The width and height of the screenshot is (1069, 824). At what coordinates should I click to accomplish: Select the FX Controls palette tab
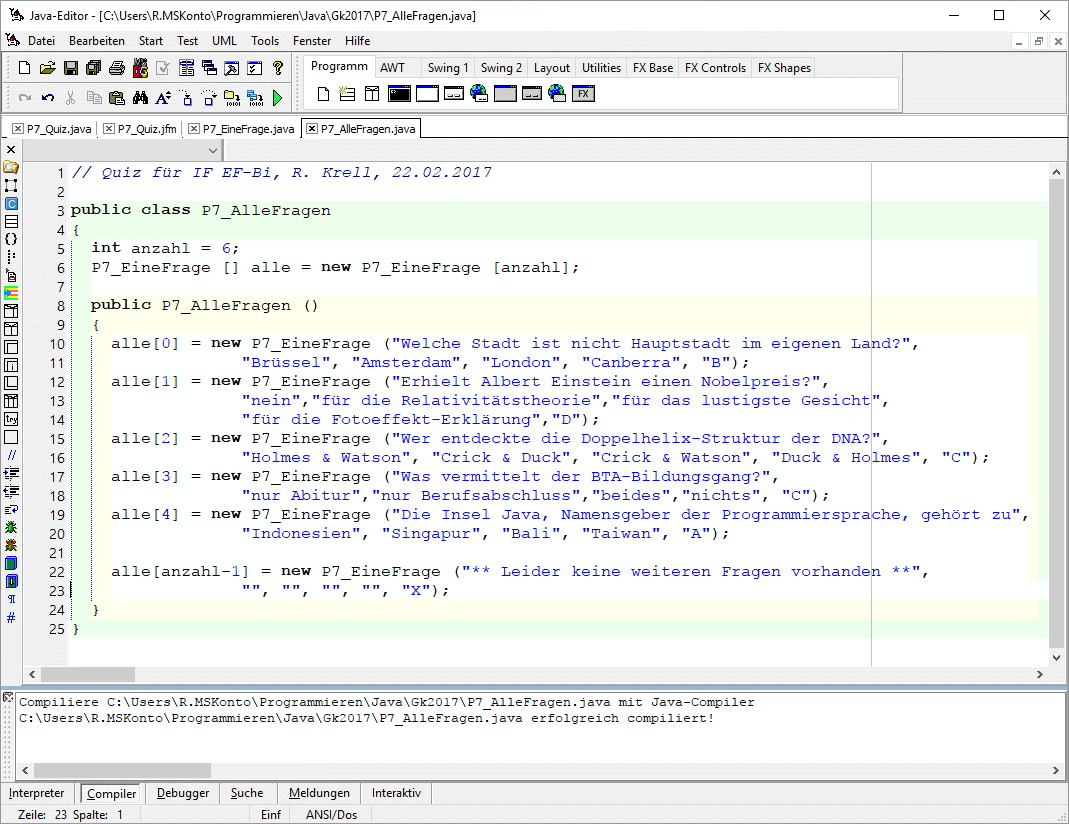pyautogui.click(x=715, y=68)
